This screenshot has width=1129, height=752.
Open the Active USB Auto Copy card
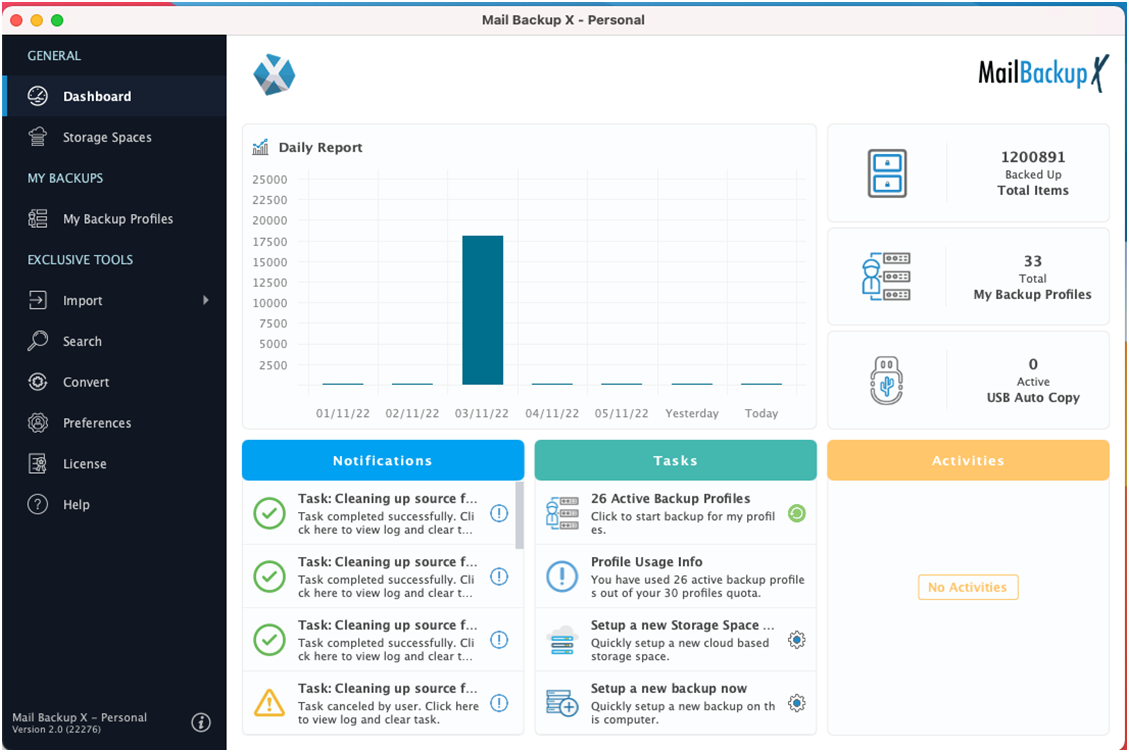click(968, 380)
